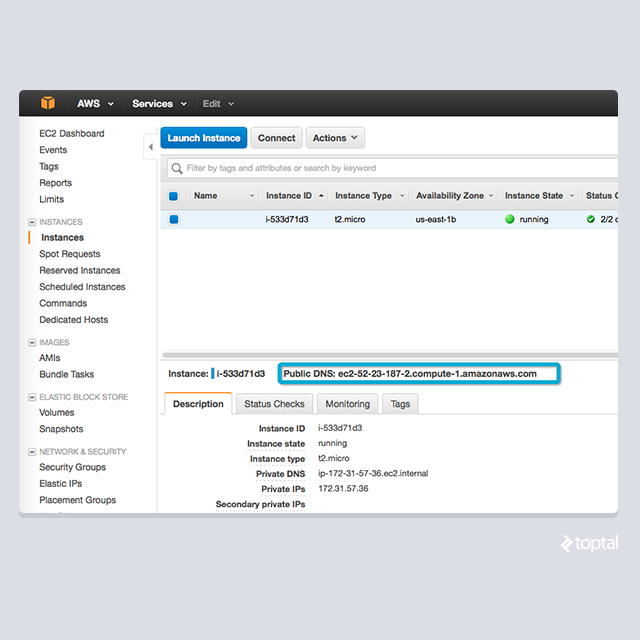Open the AWS dropdown menu
Image resolution: width=640 pixels, height=640 pixels.
[x=95, y=104]
